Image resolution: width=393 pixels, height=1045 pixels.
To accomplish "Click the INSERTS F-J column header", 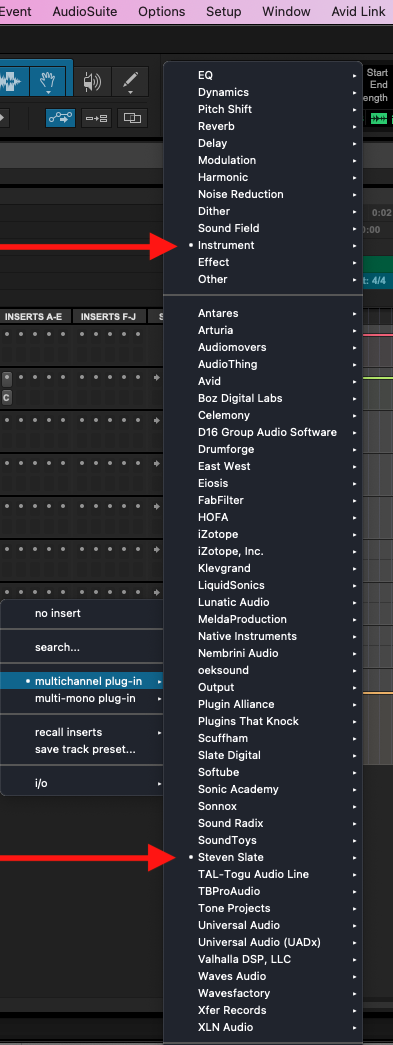I will tap(109, 317).
